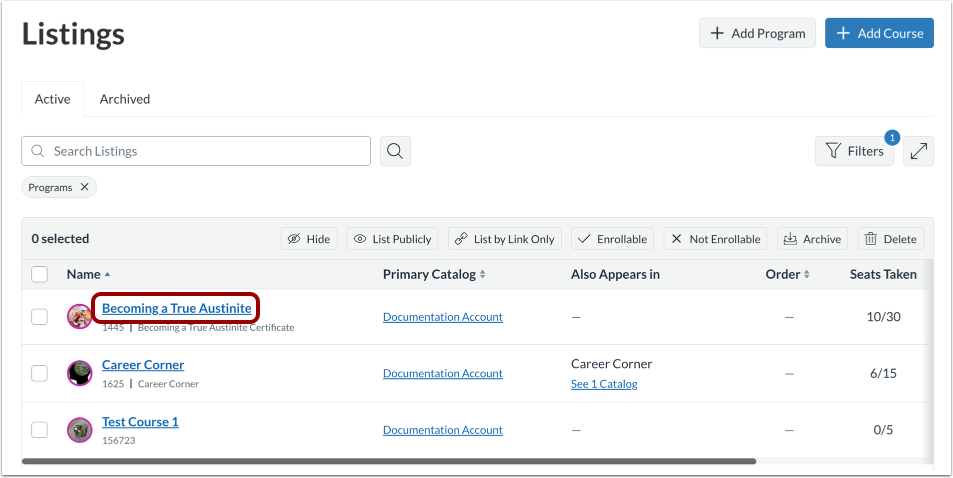Click the 10/30 seats taken value

coord(883,317)
